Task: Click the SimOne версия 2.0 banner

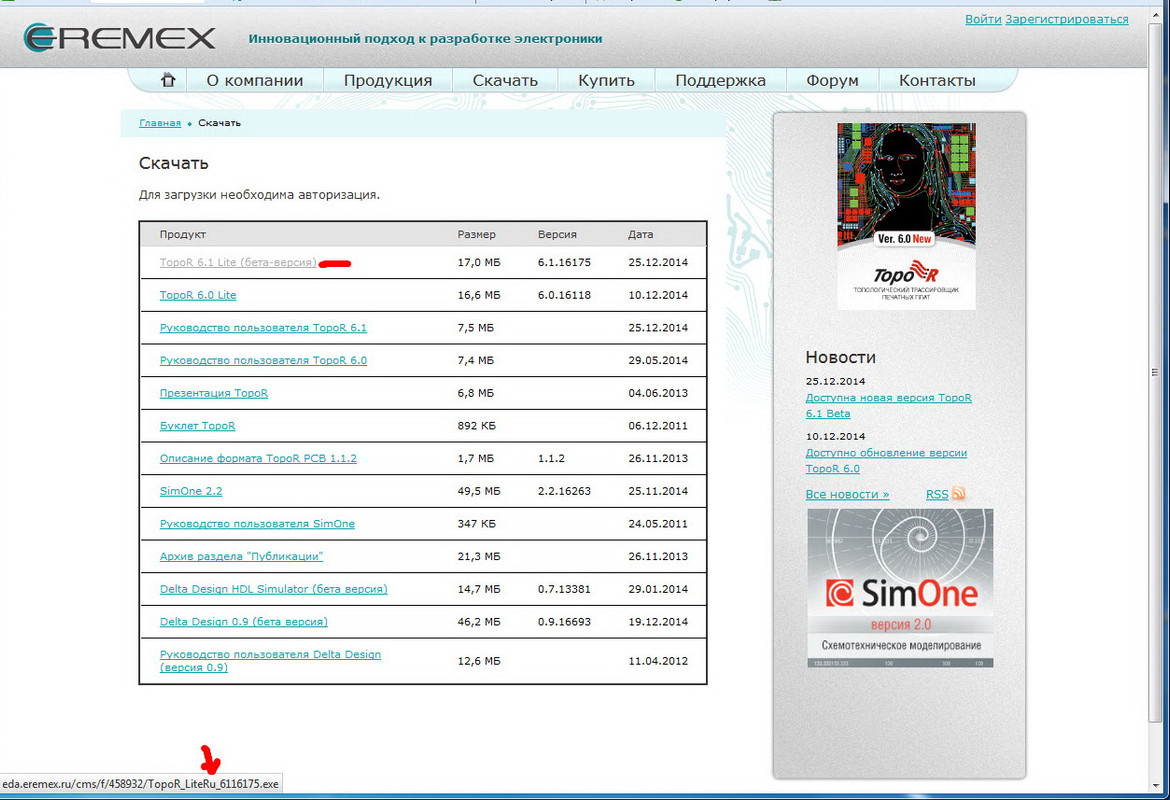Action: click(900, 588)
